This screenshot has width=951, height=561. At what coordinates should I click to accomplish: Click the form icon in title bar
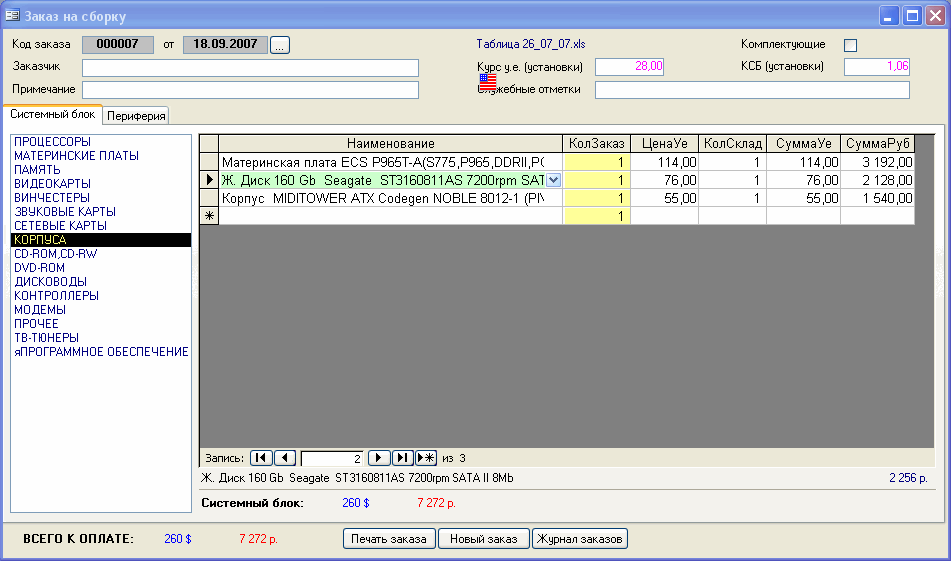point(12,15)
